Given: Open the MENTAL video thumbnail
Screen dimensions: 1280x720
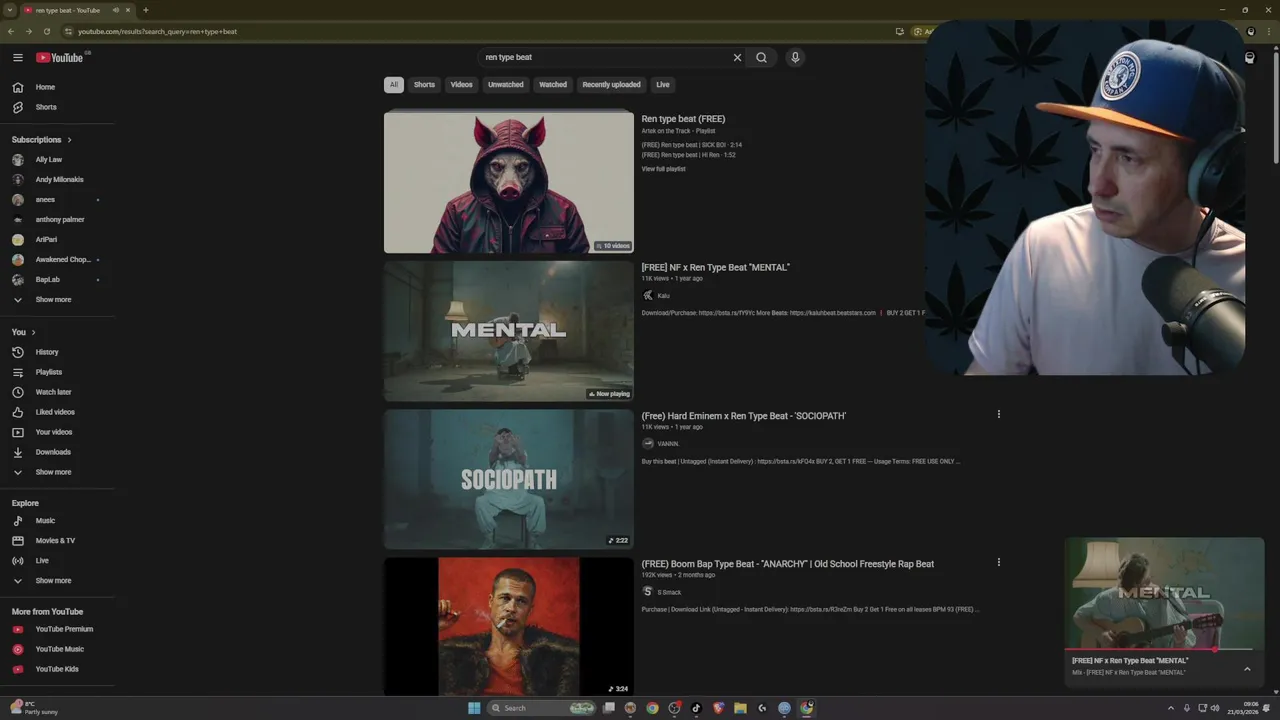Looking at the screenshot, I should (508, 330).
